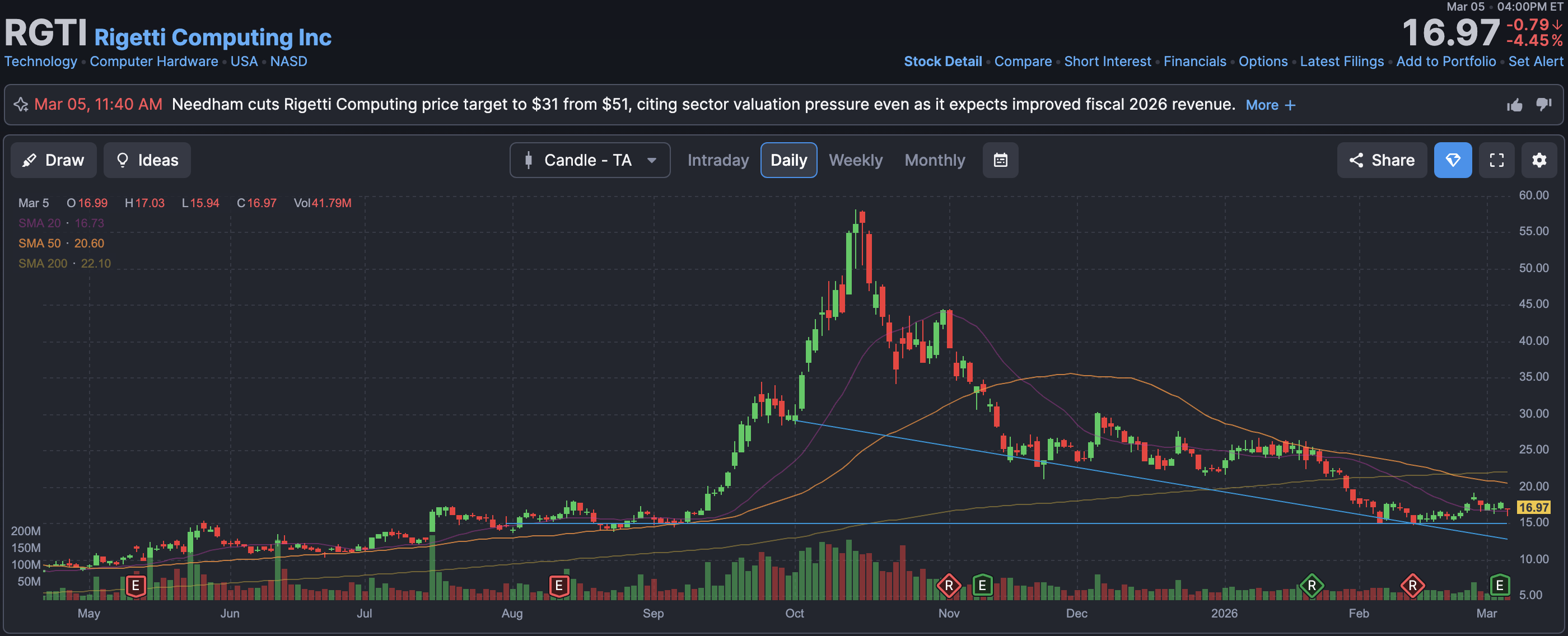1568x636 pixels.
Task: Click the thumbs down news icon
Action: click(x=1544, y=105)
